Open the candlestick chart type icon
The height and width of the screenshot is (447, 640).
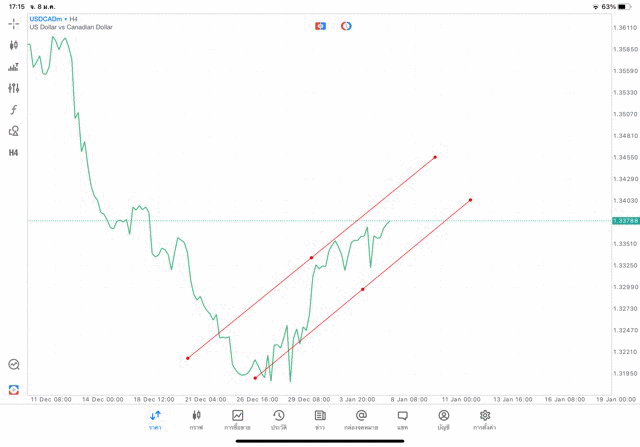coord(14,45)
